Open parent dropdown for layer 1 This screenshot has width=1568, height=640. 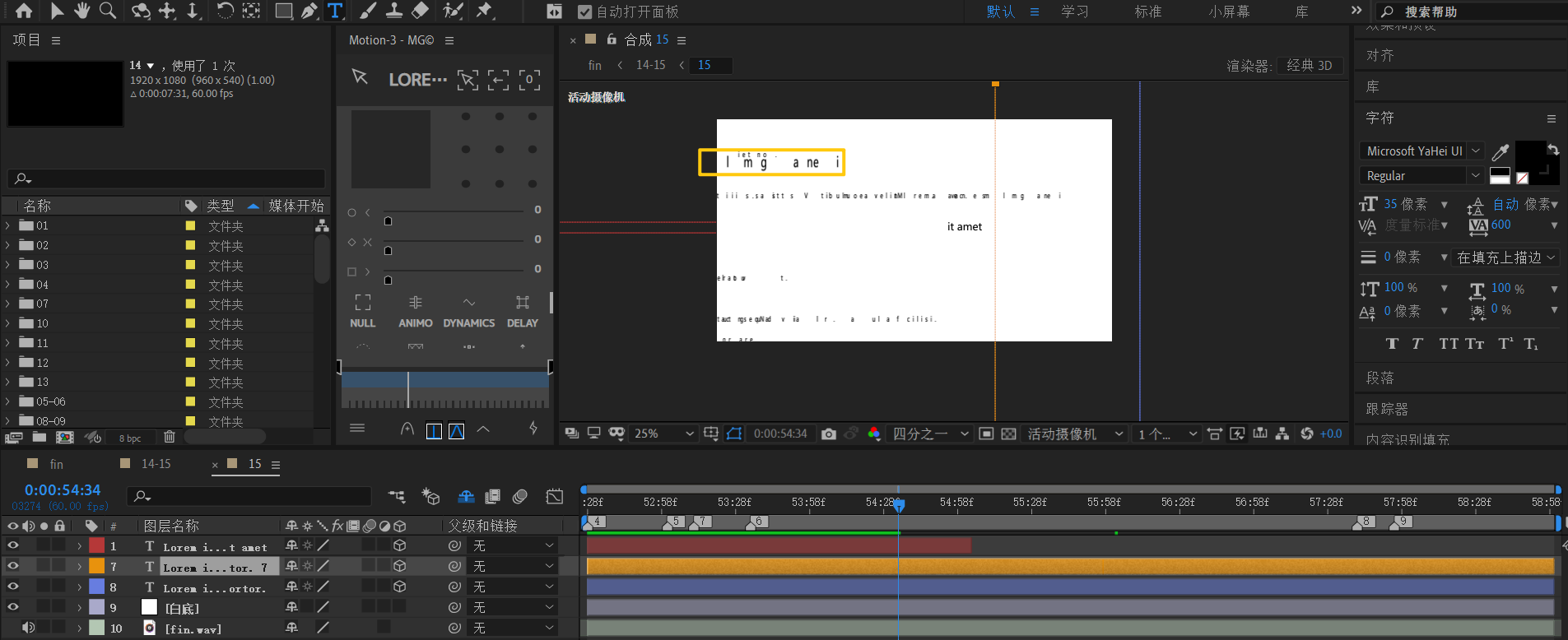click(x=513, y=545)
